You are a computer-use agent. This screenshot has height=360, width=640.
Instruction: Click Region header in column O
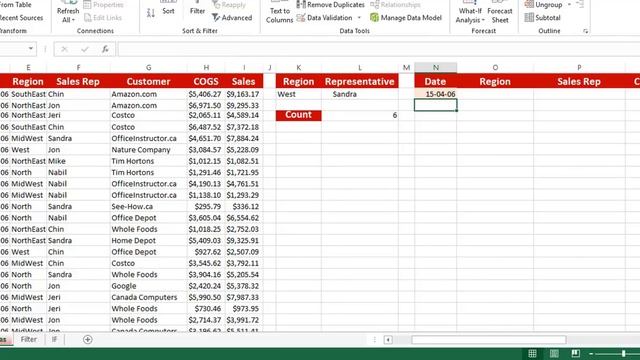click(495, 81)
